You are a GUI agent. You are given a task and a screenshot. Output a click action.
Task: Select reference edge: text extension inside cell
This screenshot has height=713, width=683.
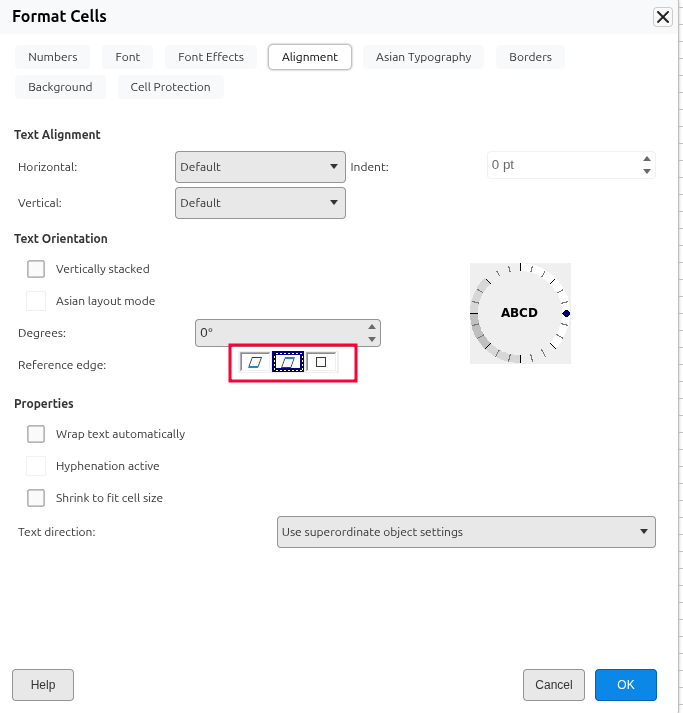coord(321,362)
